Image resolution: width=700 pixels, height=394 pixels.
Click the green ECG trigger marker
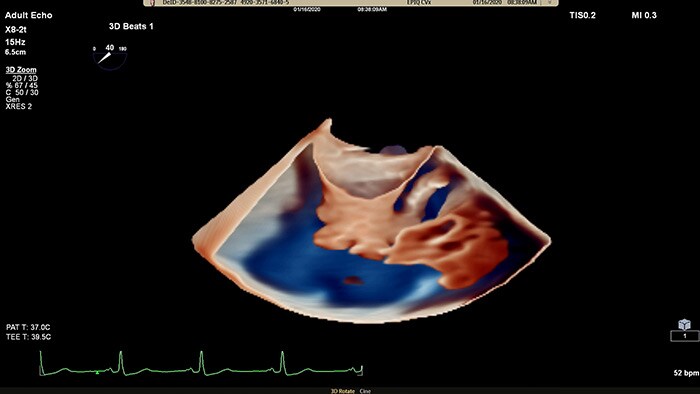pos(97,372)
